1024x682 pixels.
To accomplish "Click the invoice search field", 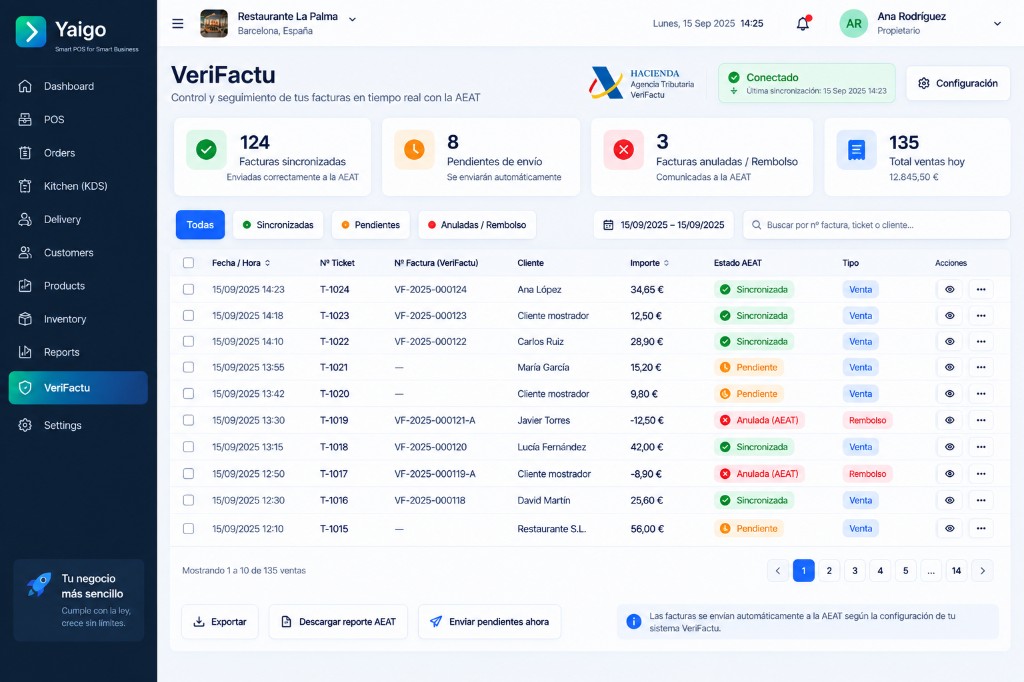I will [876, 225].
